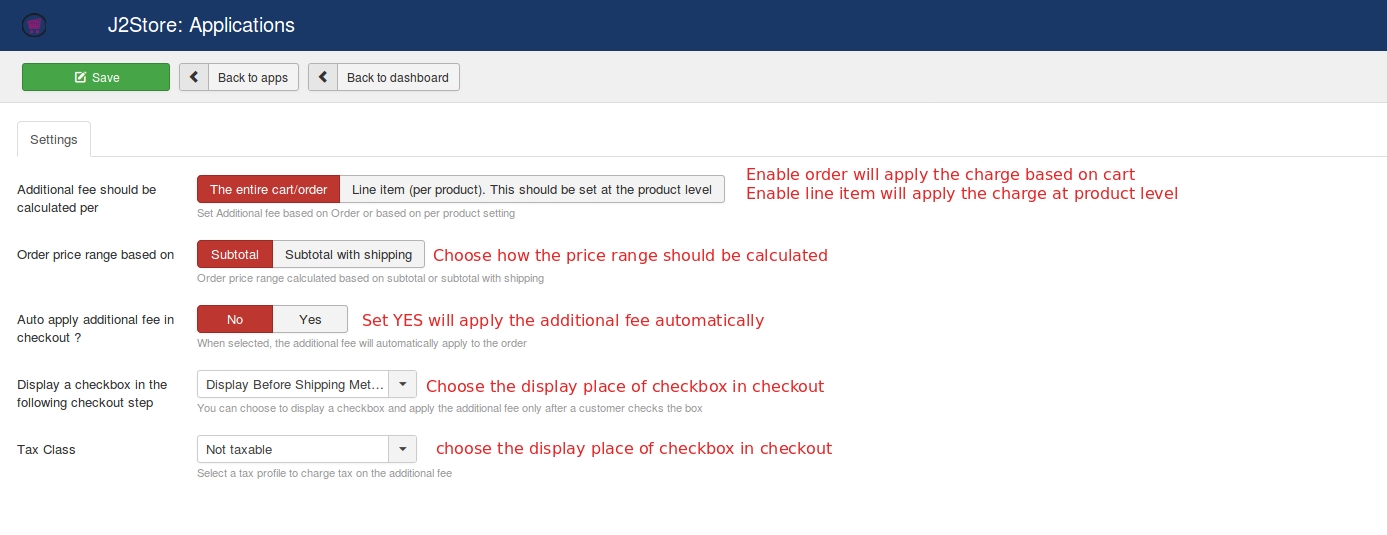Open the Tax Class dropdown
Image resolution: width=1387 pixels, height=535 pixels.
307,449
